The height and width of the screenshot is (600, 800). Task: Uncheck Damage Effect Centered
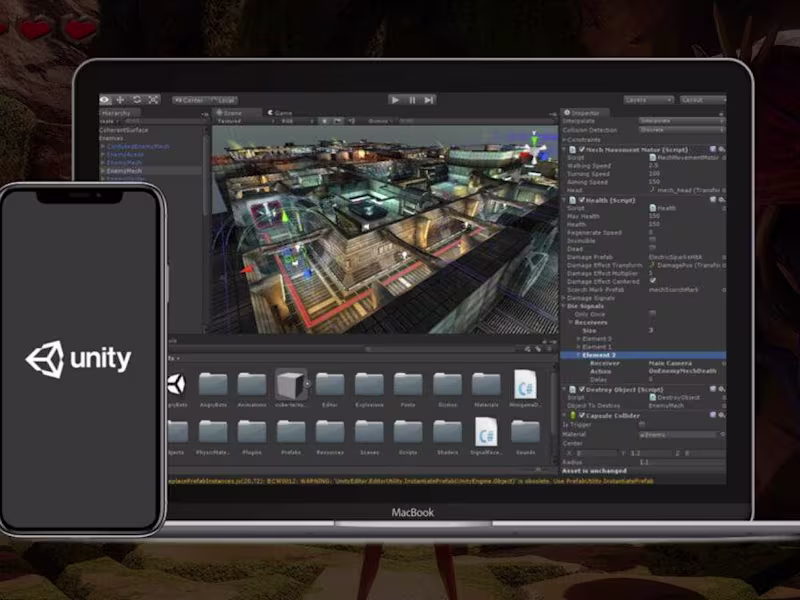653,281
